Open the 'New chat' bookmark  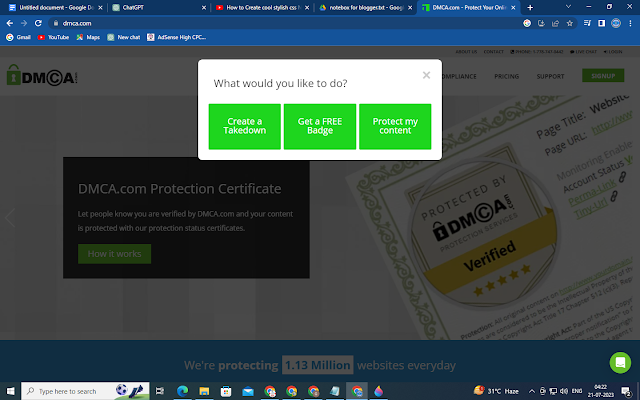(124, 37)
